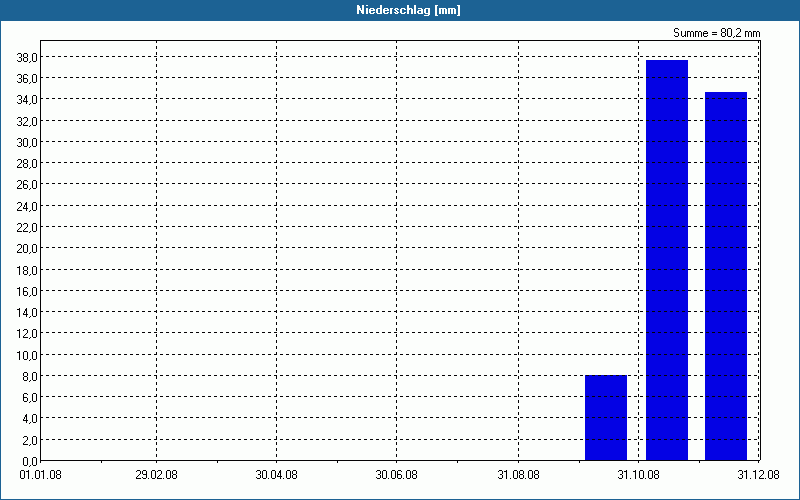
Task: Click the 20,0 y-axis label
Action: [27, 248]
